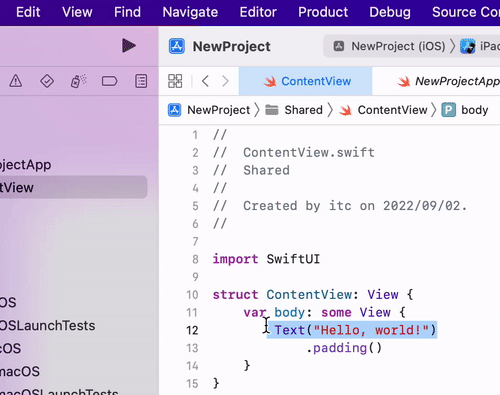Open the NewProject breadcrumb in jump bar

(x=219, y=110)
